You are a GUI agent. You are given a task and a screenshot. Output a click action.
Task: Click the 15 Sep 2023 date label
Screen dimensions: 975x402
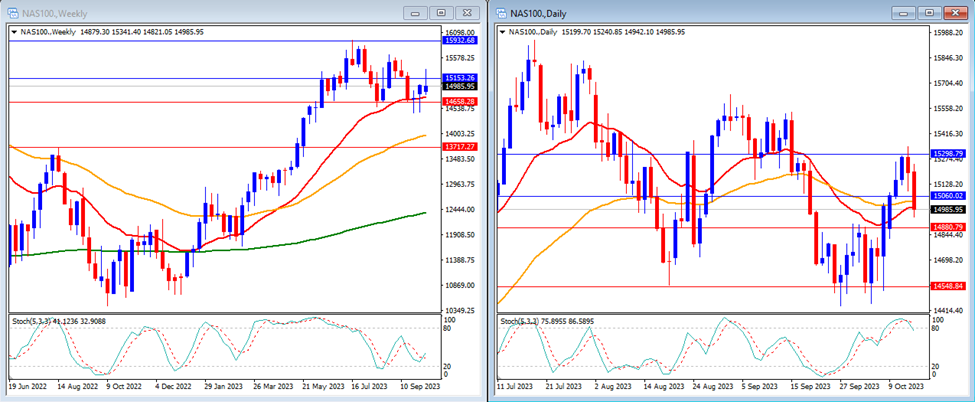point(810,386)
